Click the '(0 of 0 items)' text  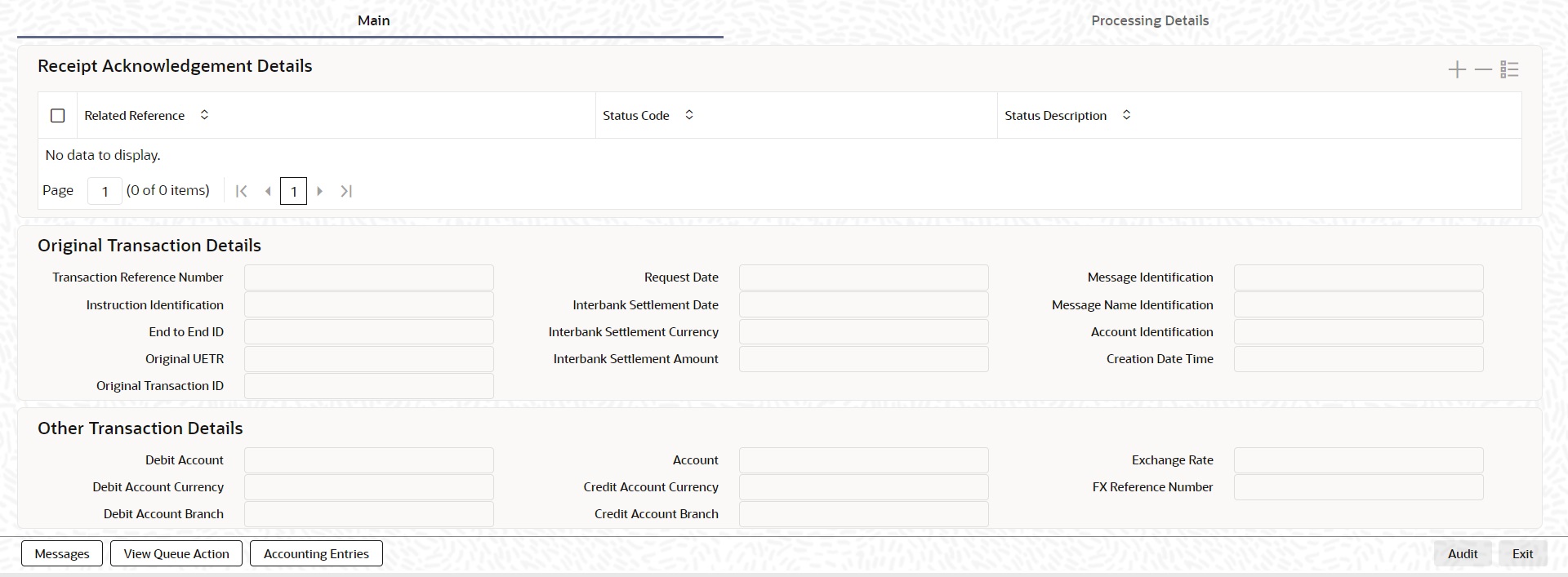pos(168,190)
